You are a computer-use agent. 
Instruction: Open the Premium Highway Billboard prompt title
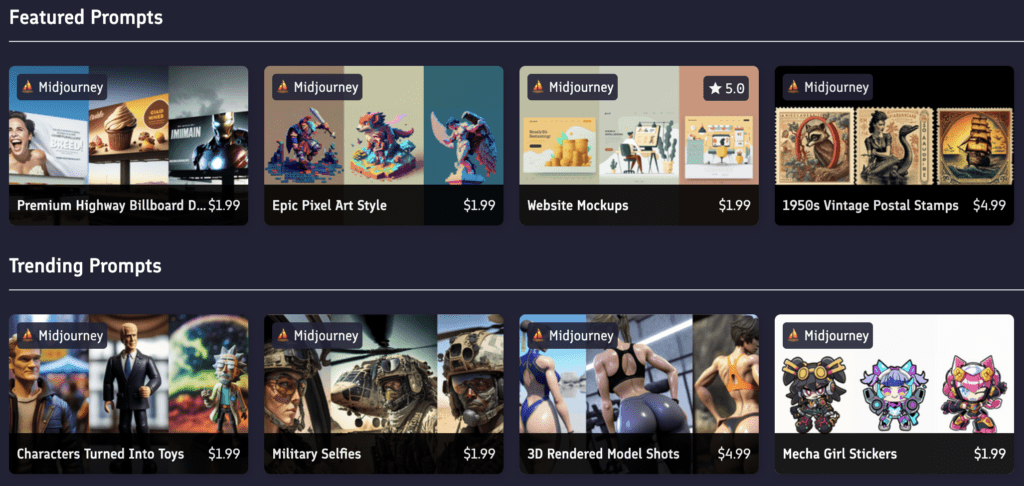click(111, 205)
